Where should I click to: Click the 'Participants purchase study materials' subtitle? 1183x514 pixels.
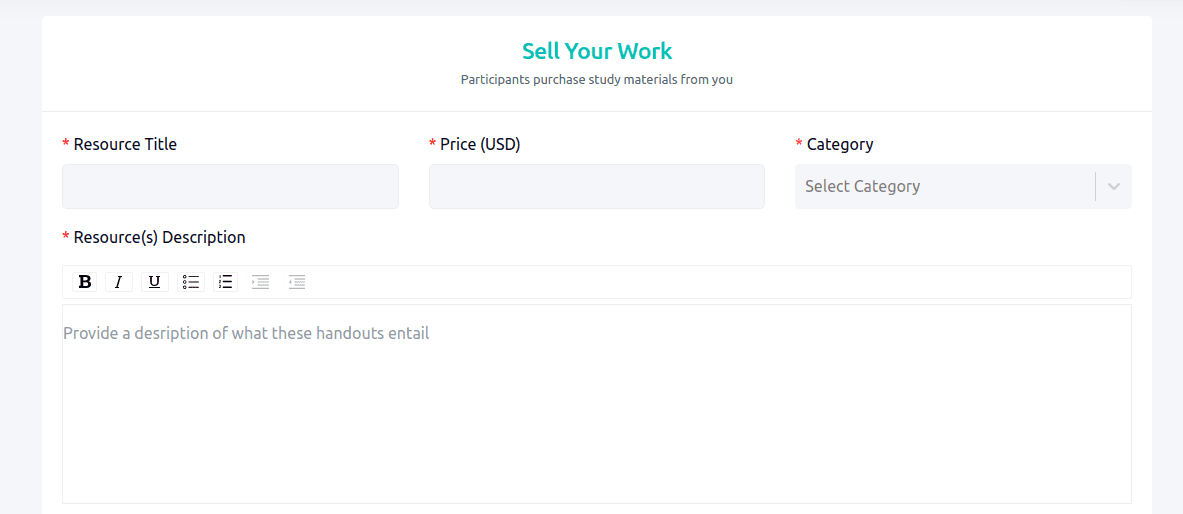click(597, 79)
